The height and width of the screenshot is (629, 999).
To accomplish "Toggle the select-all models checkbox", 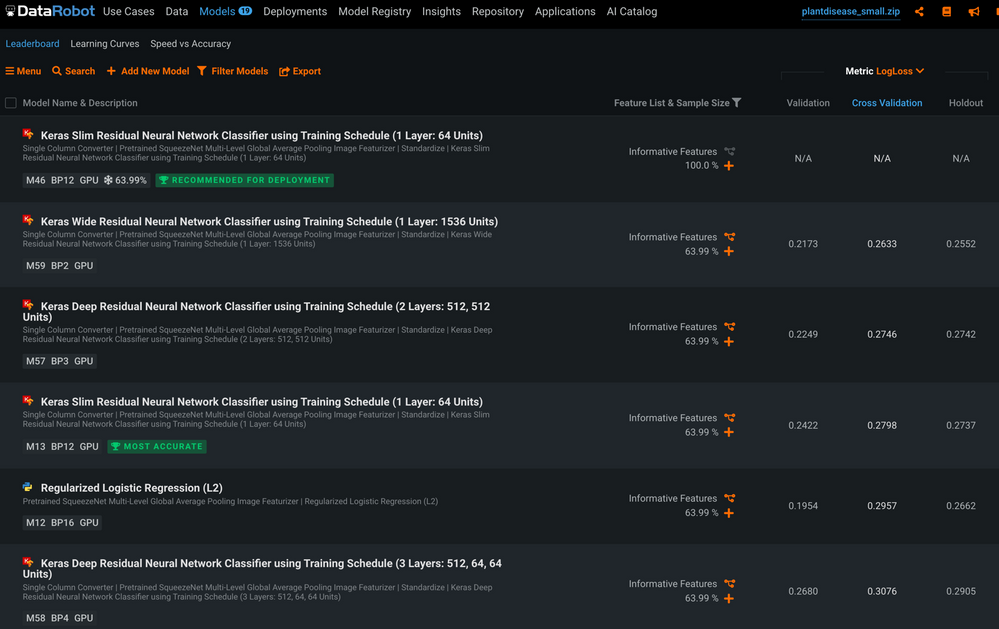I will pos(11,103).
